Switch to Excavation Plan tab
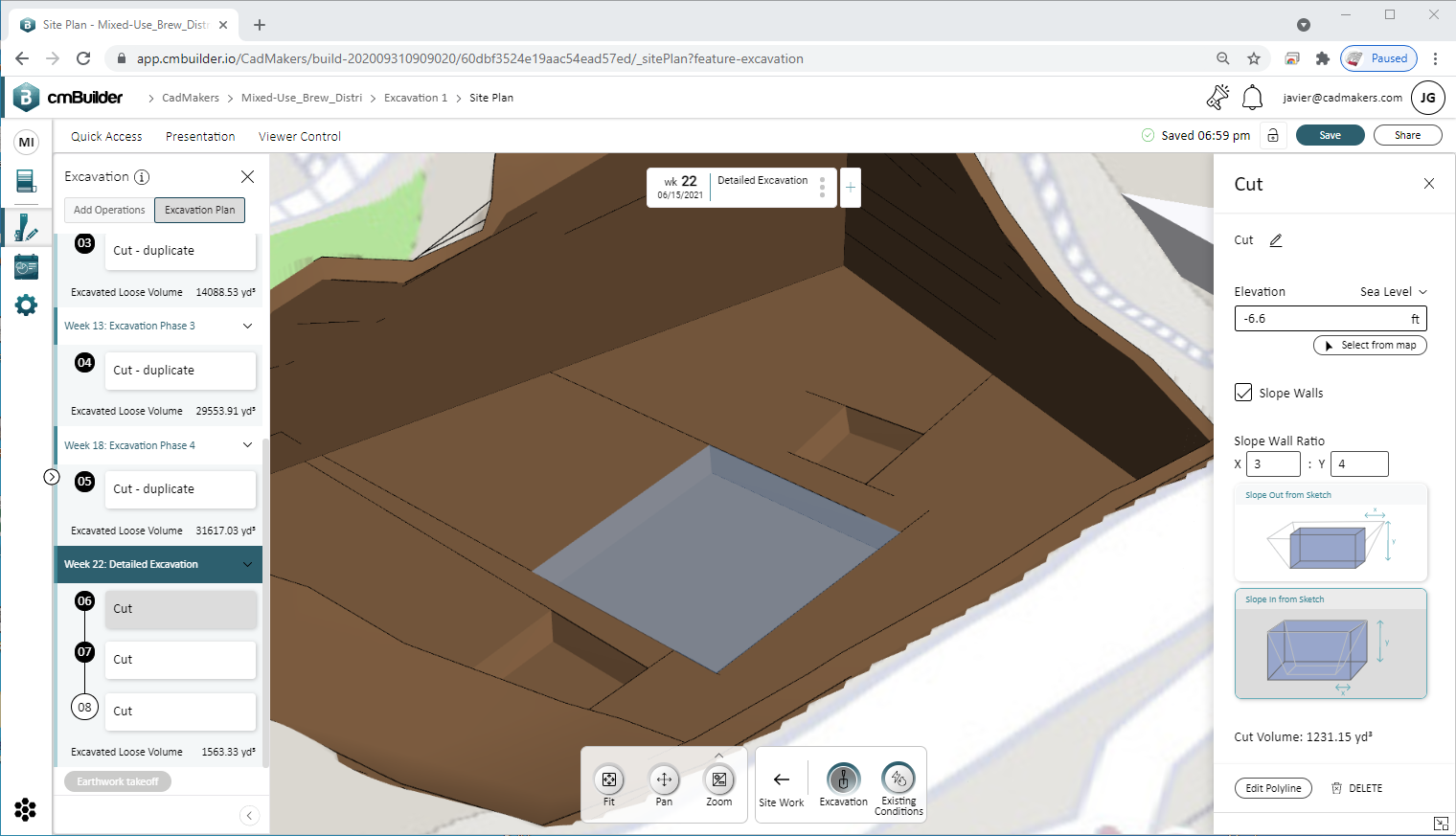1456x836 pixels. 199,210
